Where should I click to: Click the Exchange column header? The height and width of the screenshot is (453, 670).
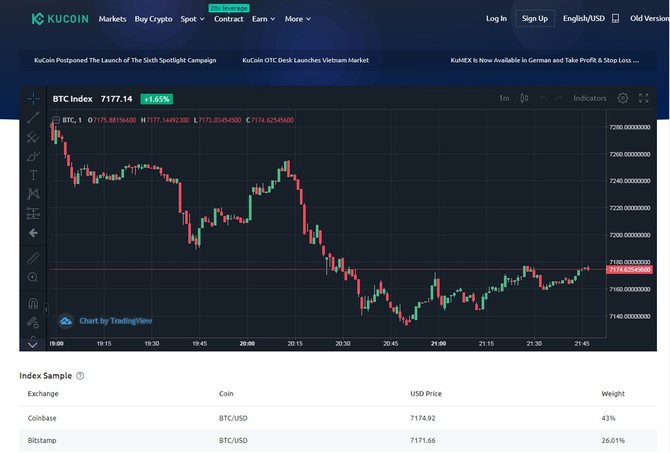point(43,394)
